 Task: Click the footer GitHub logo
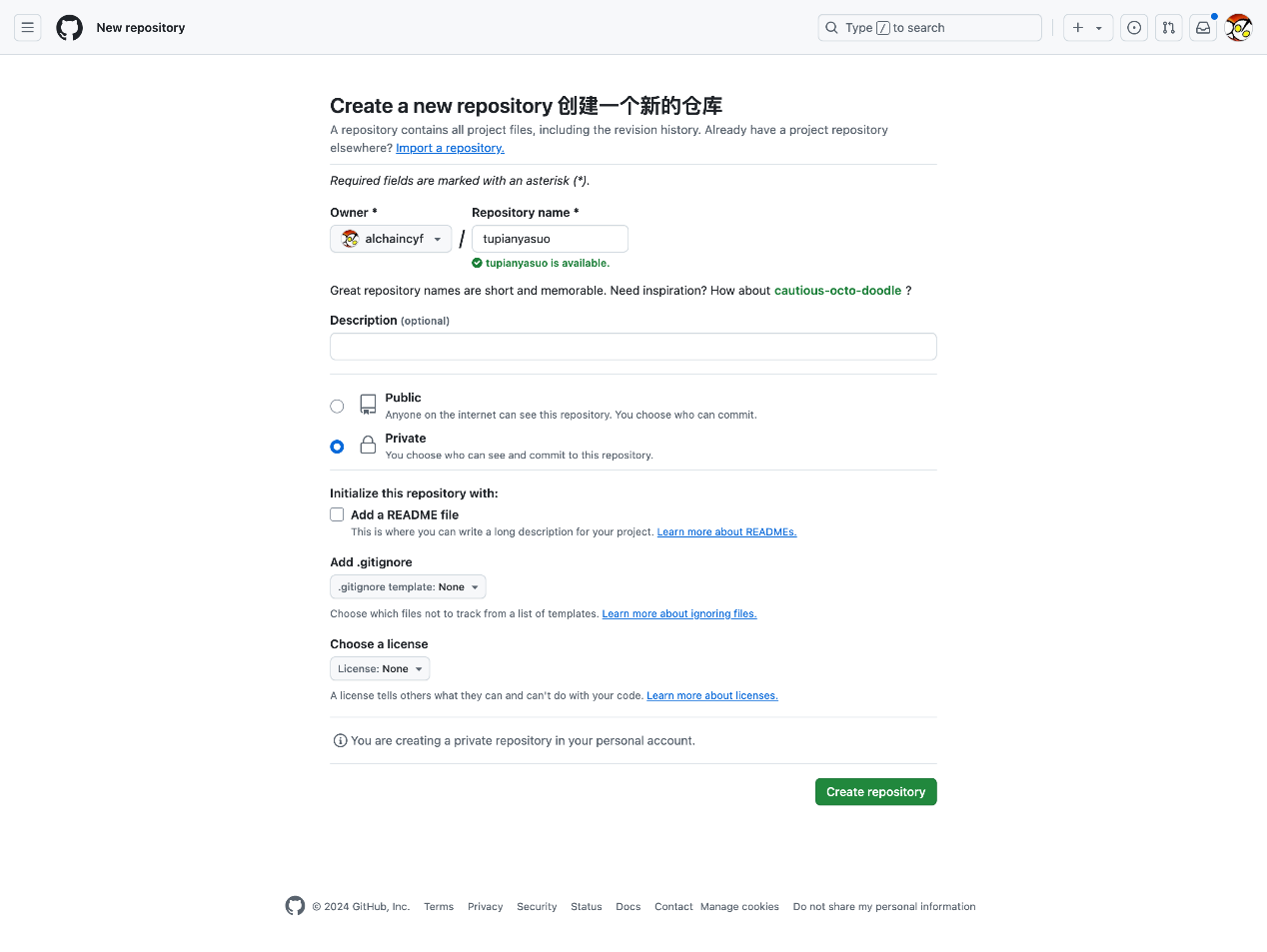(x=295, y=906)
